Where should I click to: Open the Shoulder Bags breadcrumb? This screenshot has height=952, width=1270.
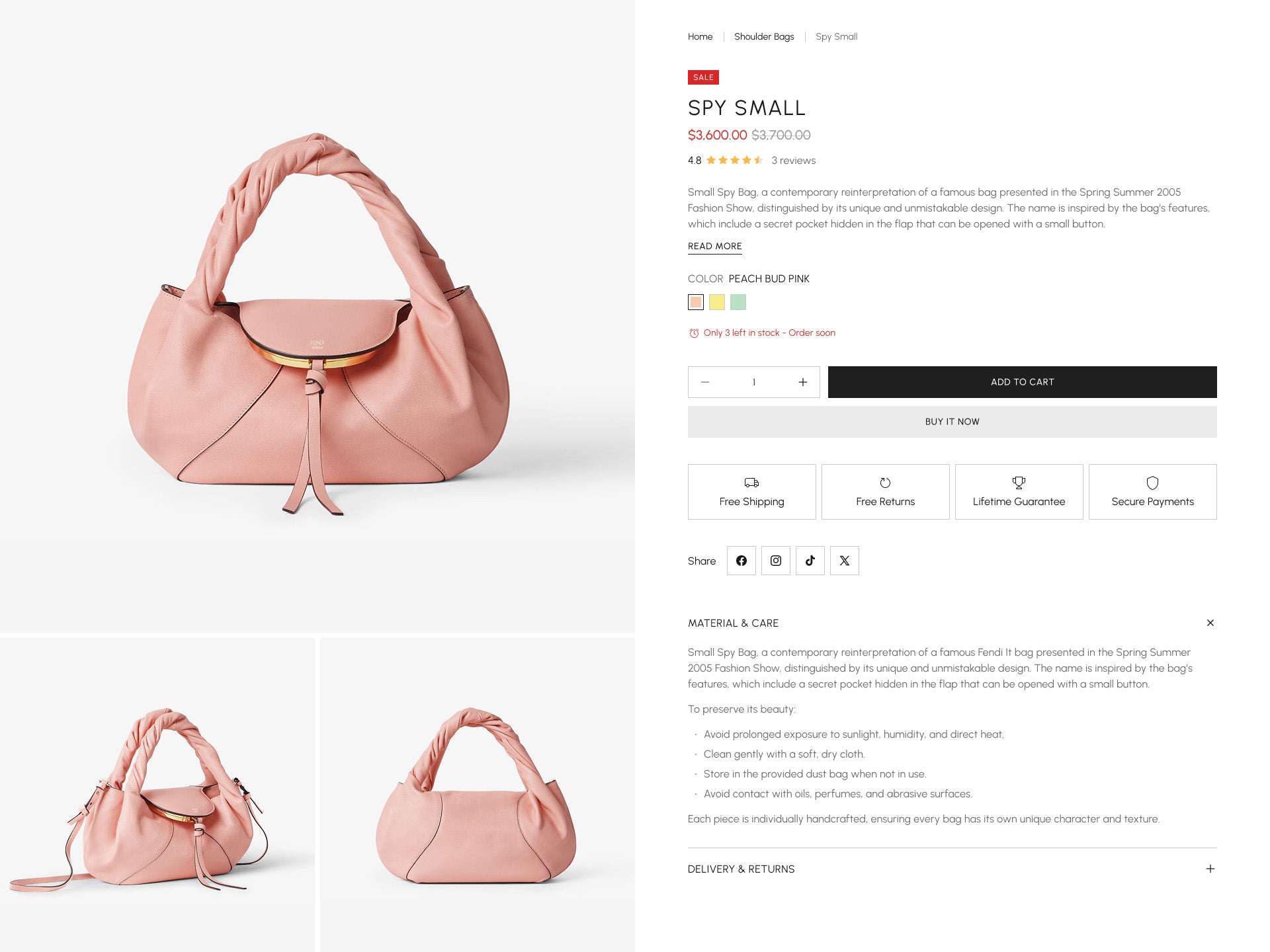(x=764, y=36)
